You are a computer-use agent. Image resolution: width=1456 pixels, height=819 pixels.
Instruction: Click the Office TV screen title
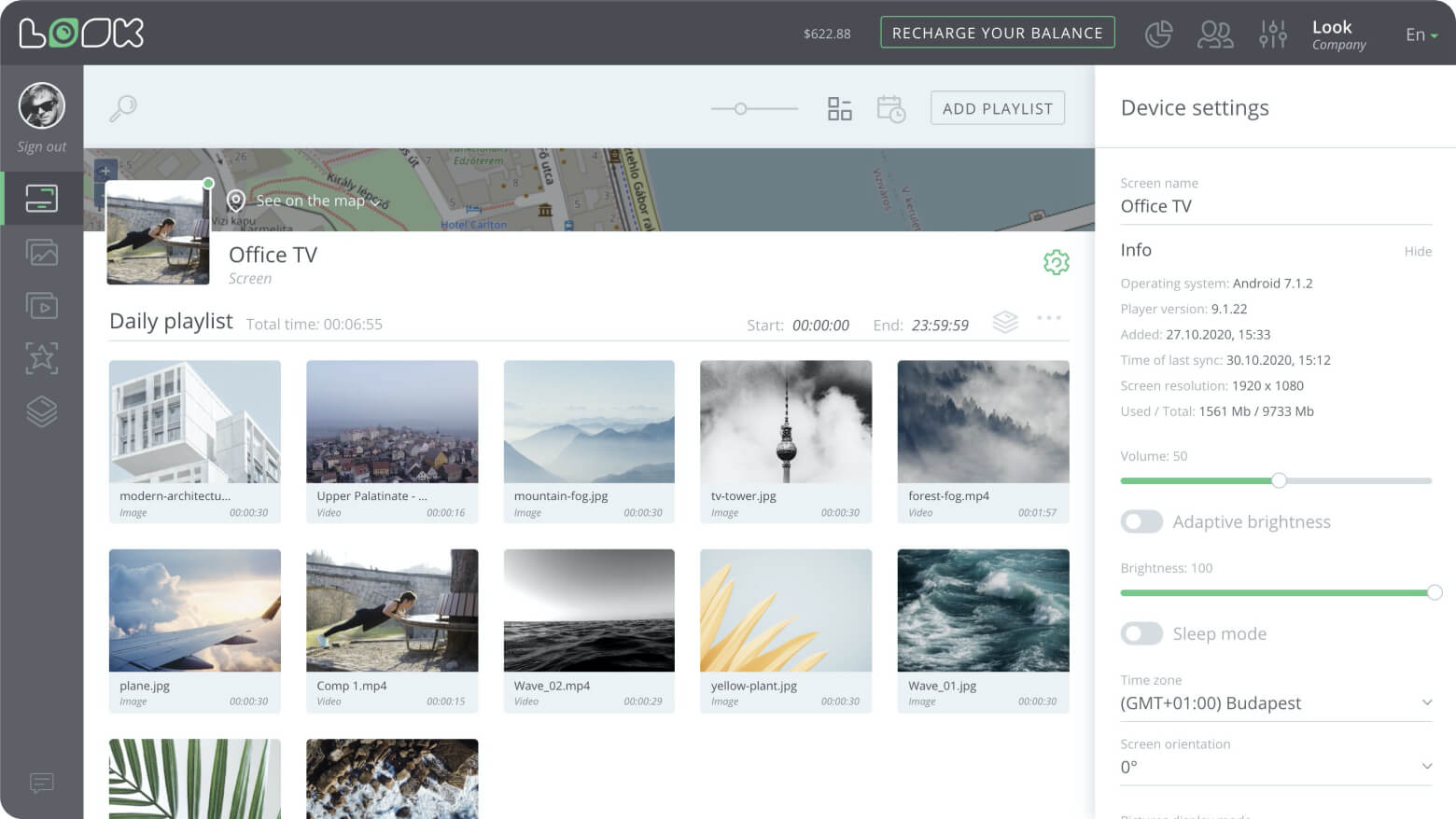pos(273,255)
